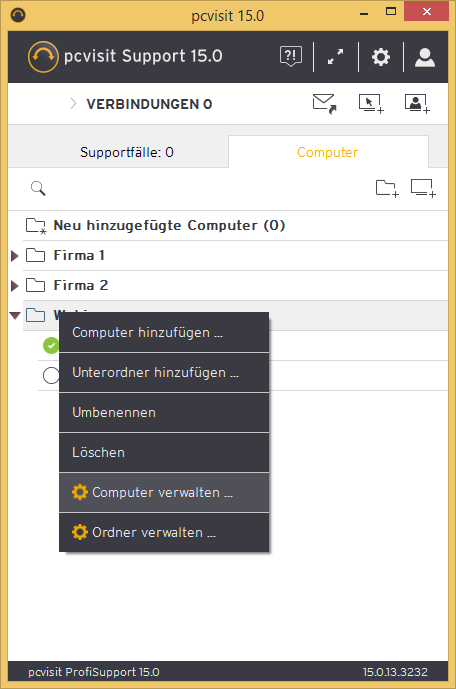Expand the Firma 2 folder arrow

[x=15, y=286]
